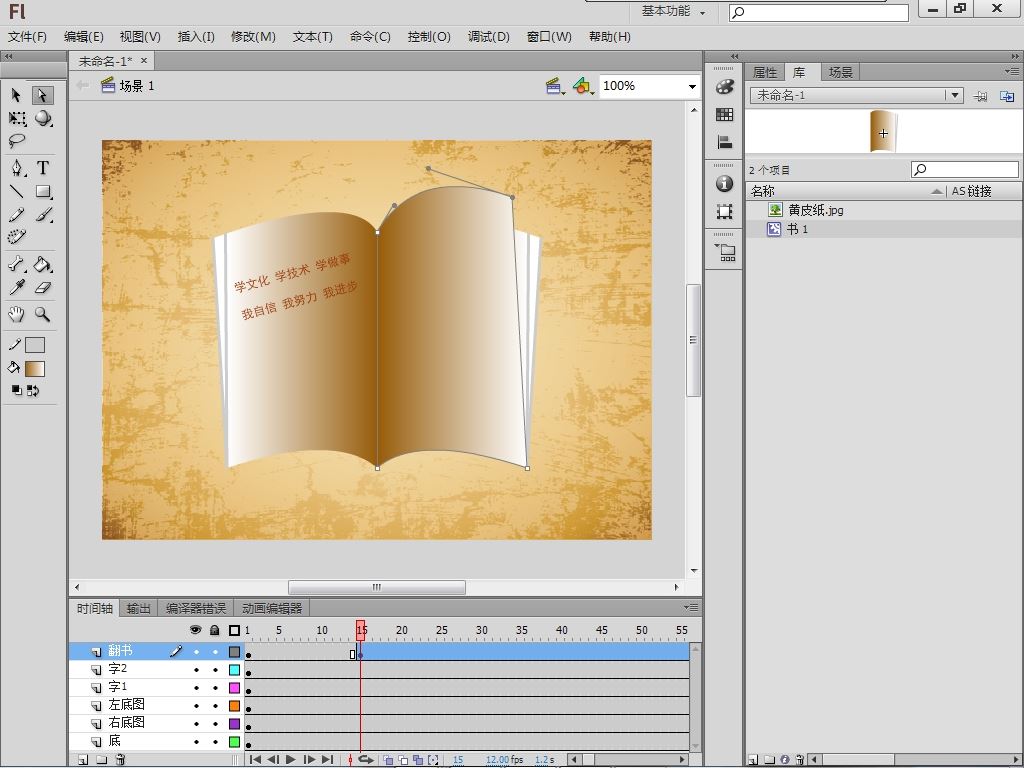1024x768 pixels.
Task: Select the Text tool
Action: click(43, 168)
